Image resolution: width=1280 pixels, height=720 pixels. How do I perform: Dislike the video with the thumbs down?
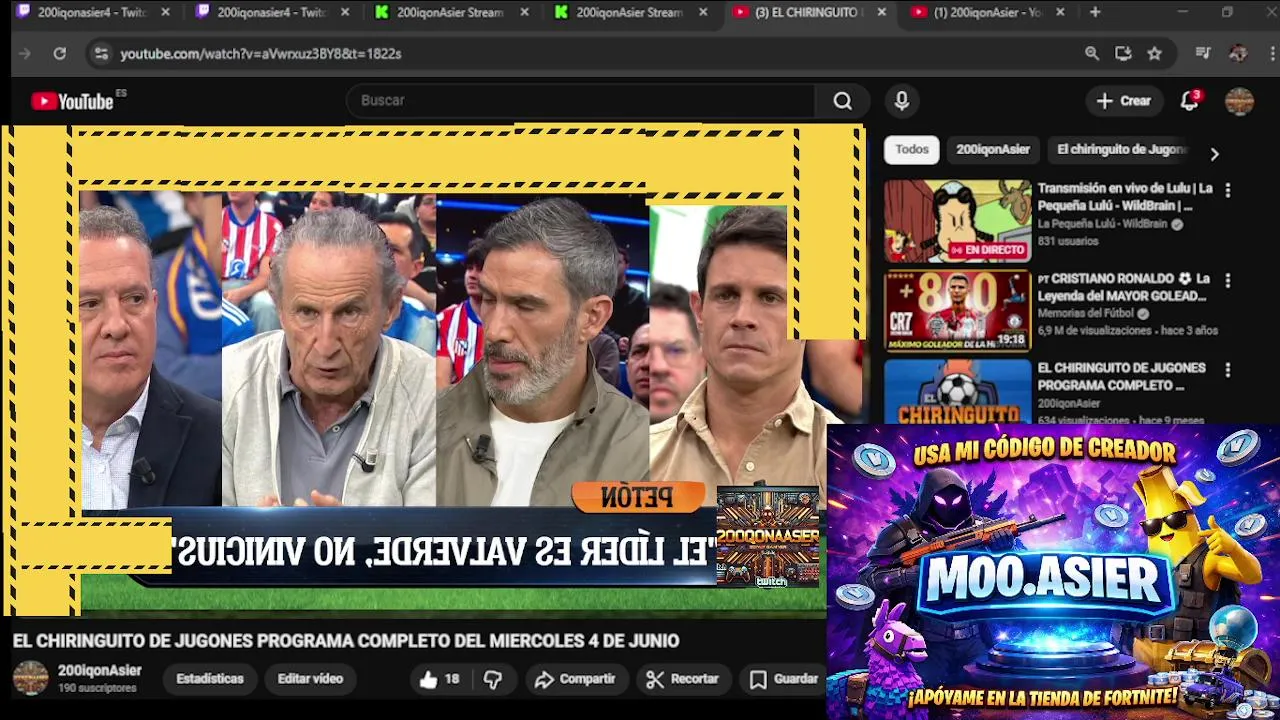point(492,679)
